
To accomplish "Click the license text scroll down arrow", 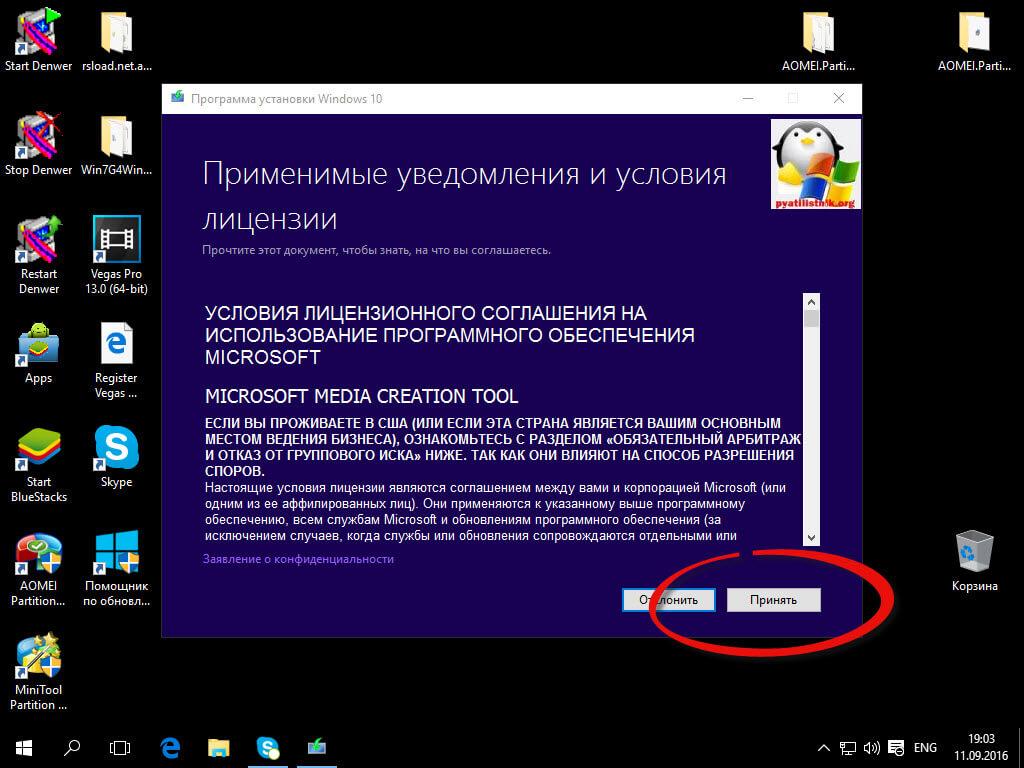I will tap(811, 538).
